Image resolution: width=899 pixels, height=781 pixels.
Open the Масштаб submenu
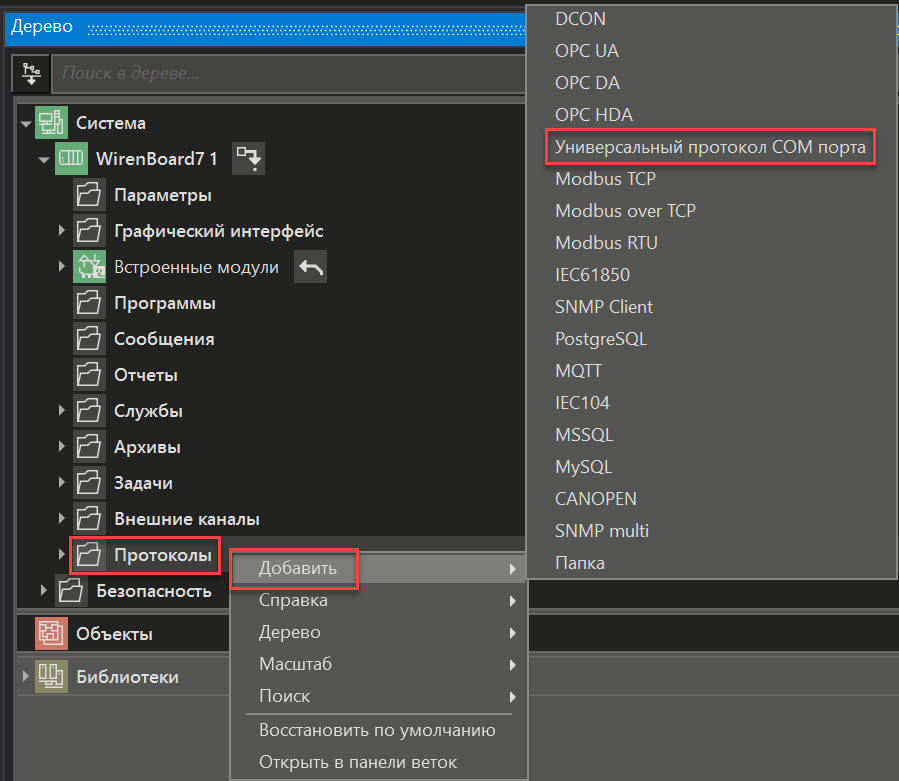[x=378, y=665]
